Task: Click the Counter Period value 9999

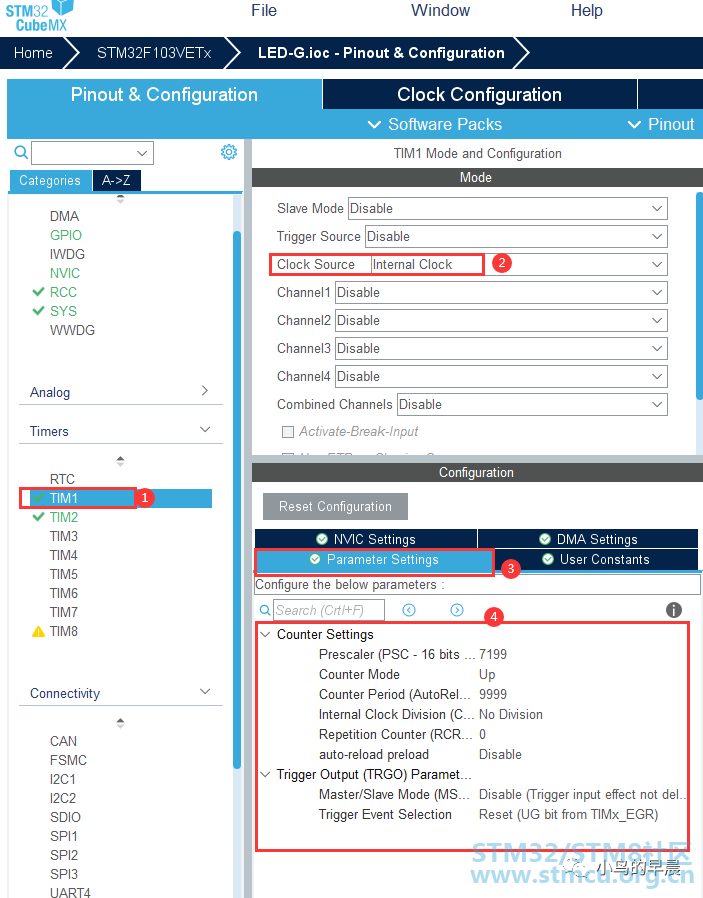Action: (493, 694)
